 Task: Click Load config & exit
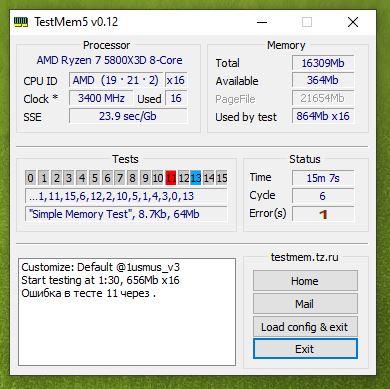(305, 327)
